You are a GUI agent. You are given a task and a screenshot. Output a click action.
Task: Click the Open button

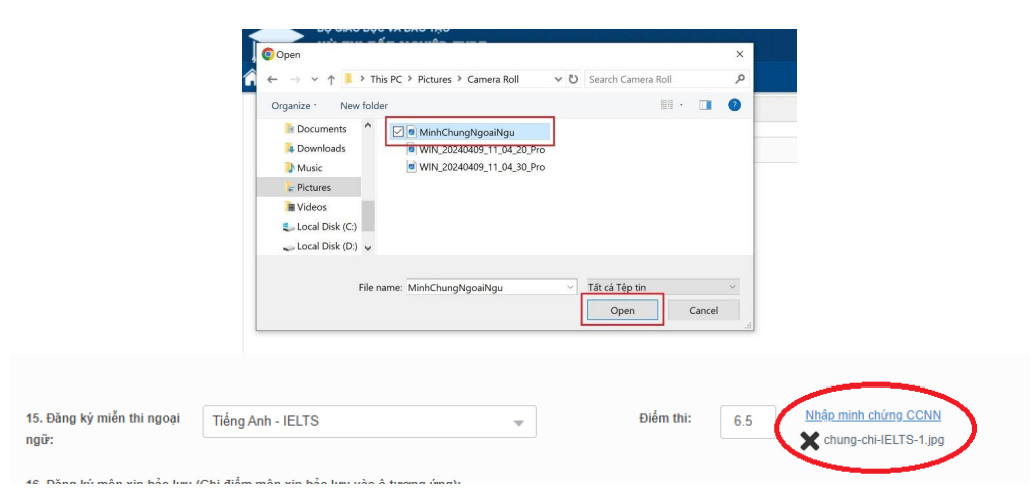[622, 310]
